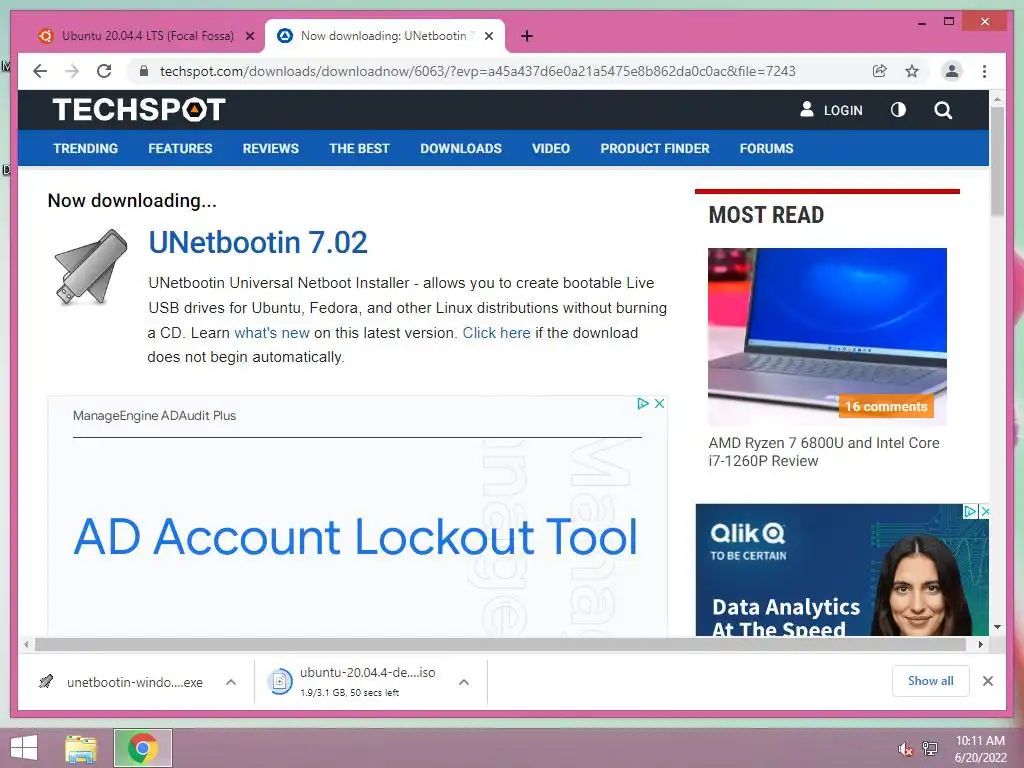1024x768 pixels.
Task: Read AMD Ryzen 7 6800U review article
Action: 824,451
